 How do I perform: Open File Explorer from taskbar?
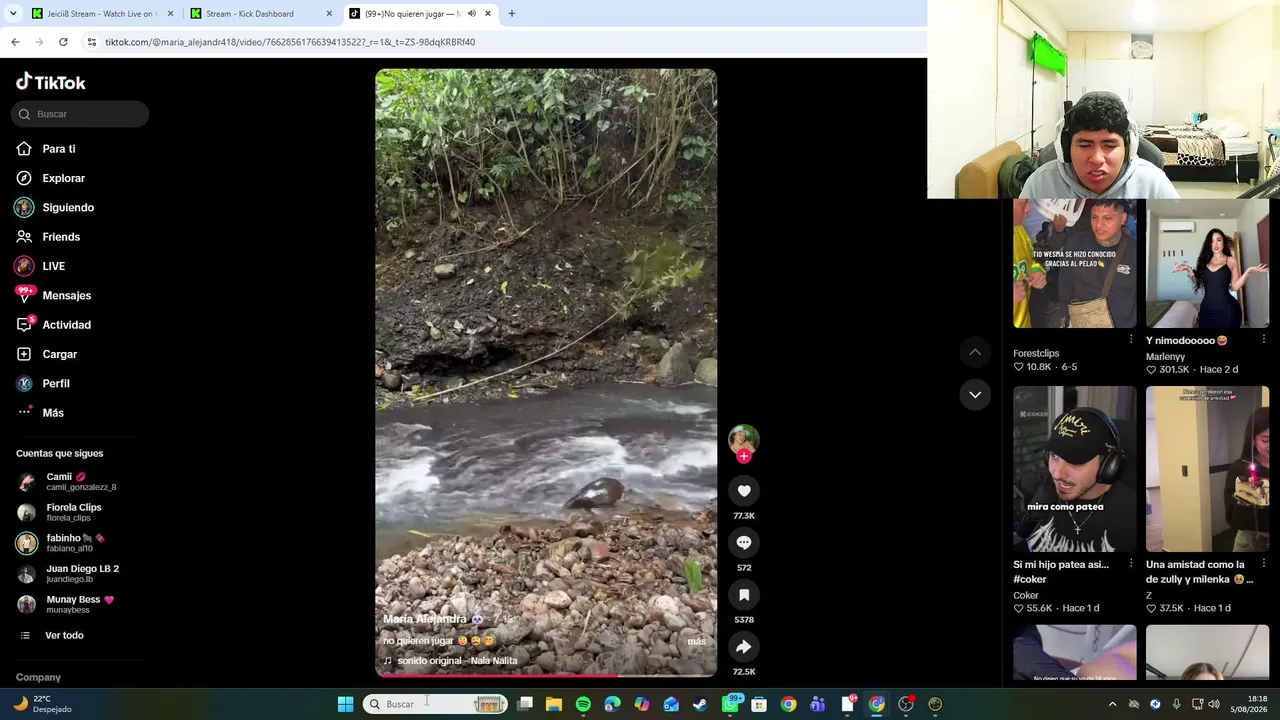click(x=554, y=704)
